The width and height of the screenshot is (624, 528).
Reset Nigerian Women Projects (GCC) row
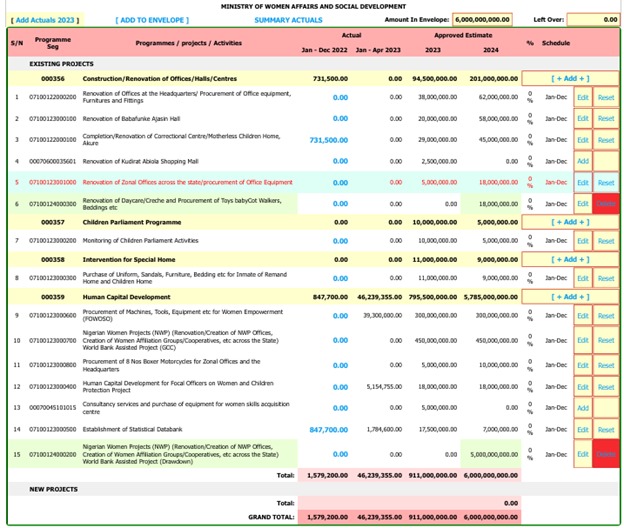click(x=606, y=340)
